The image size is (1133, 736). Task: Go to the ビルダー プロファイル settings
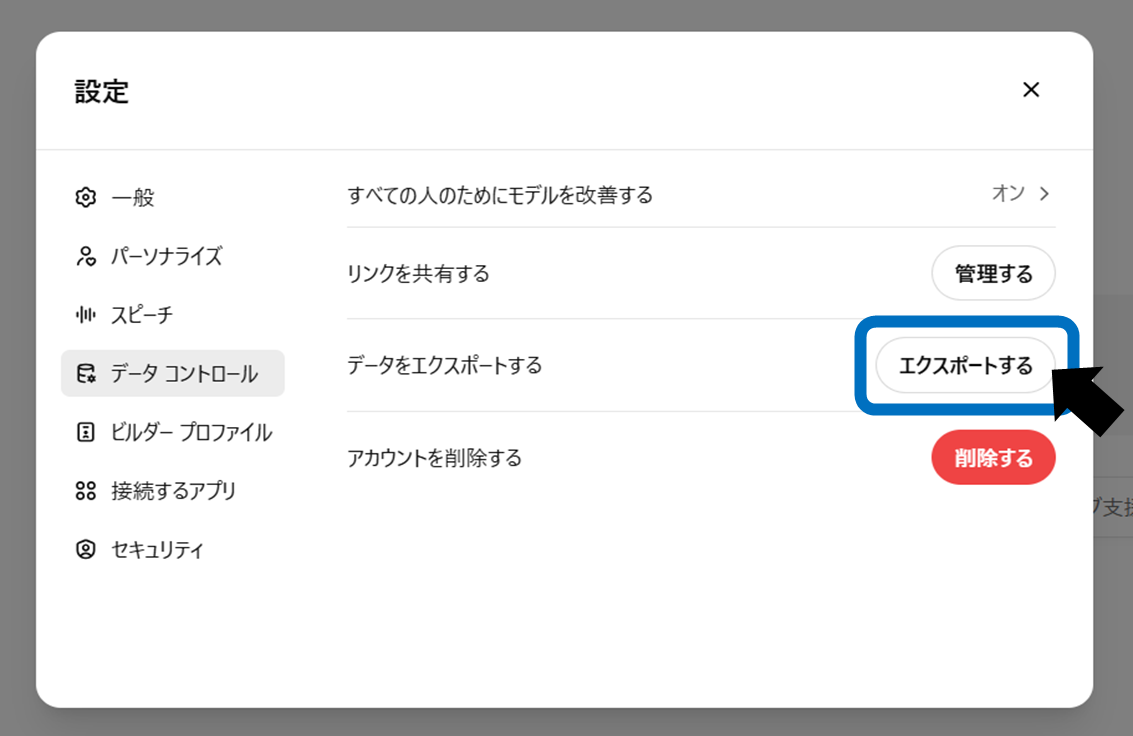(x=191, y=432)
